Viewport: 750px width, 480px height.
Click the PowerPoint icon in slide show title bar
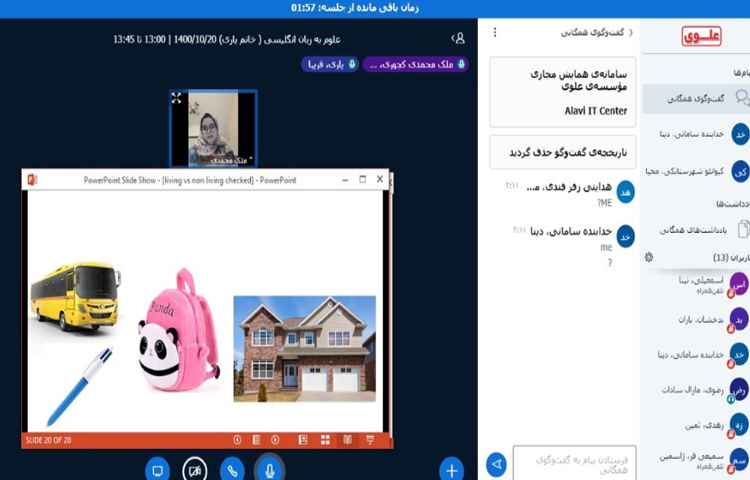coord(33,179)
